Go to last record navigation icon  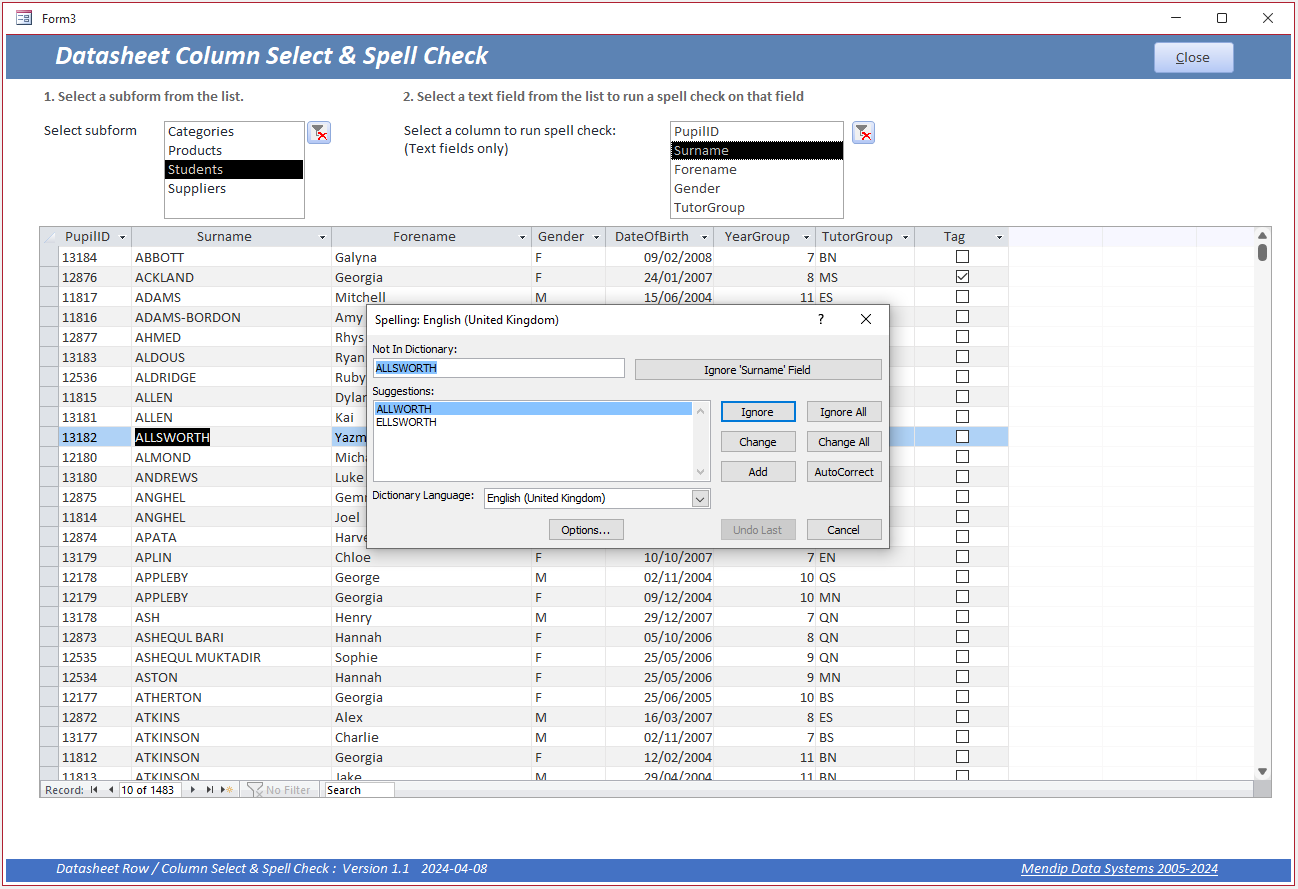[x=210, y=790]
